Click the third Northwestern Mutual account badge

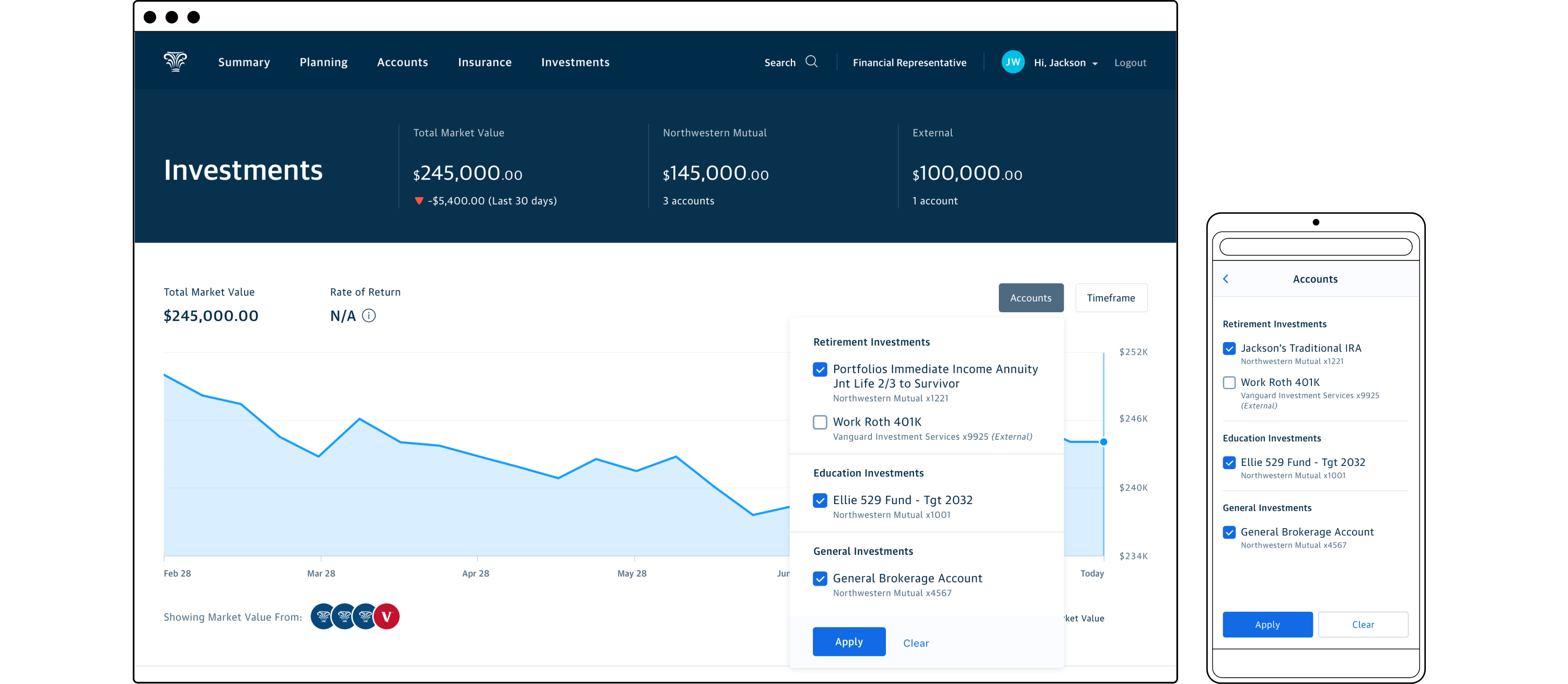point(365,617)
